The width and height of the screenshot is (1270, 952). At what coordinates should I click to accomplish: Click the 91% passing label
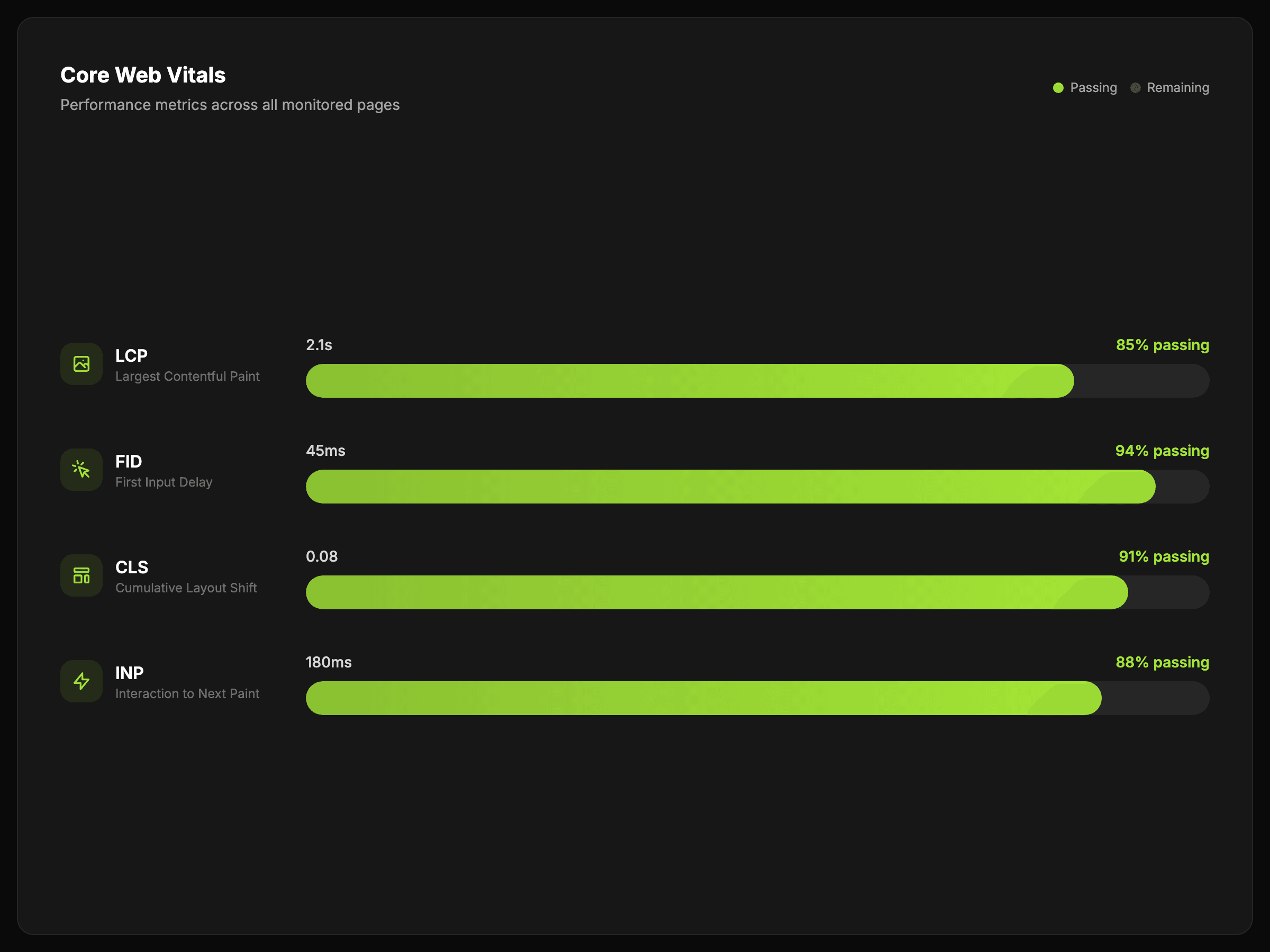coord(1164,556)
